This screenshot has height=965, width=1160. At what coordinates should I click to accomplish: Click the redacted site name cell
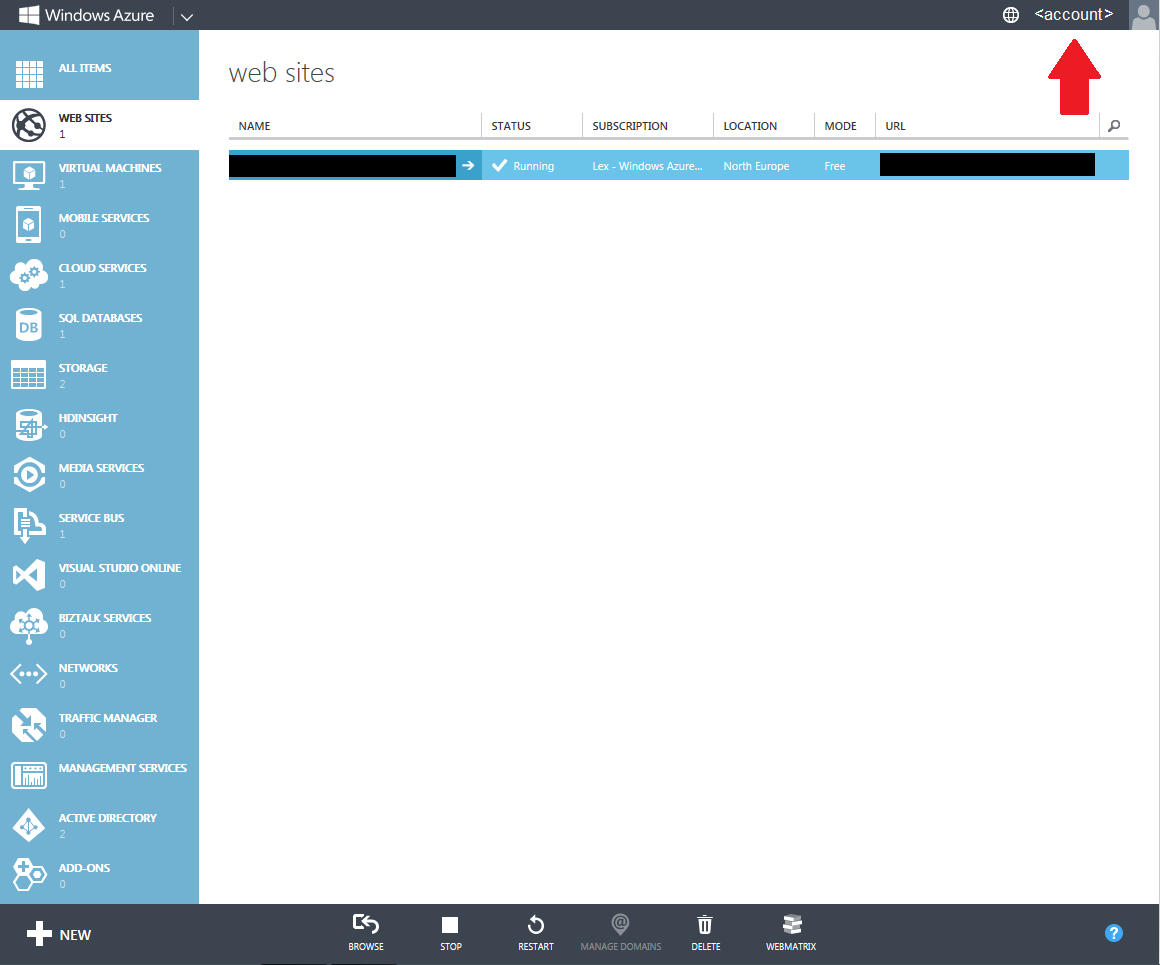pos(343,166)
